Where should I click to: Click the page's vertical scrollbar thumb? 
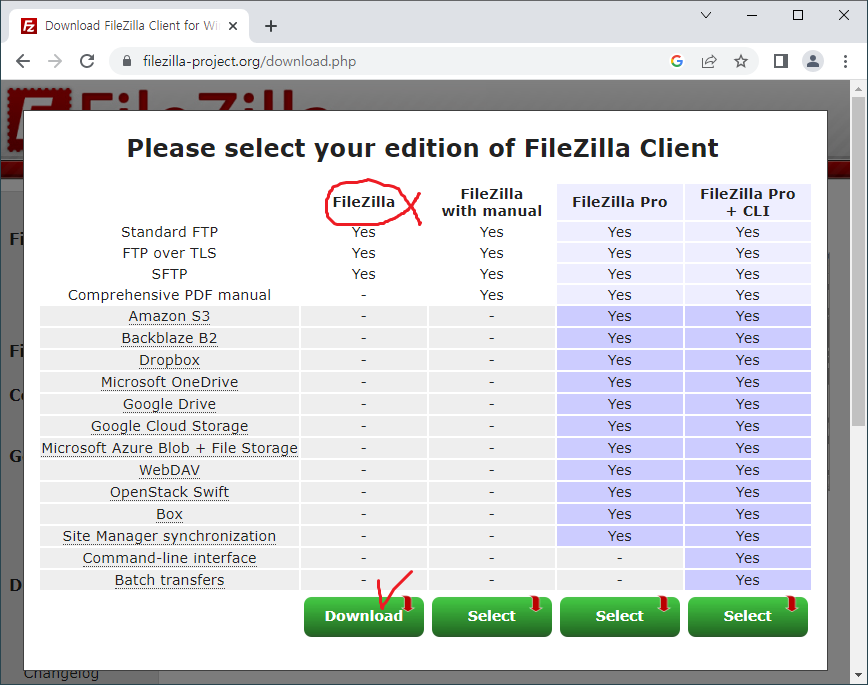tap(859, 261)
